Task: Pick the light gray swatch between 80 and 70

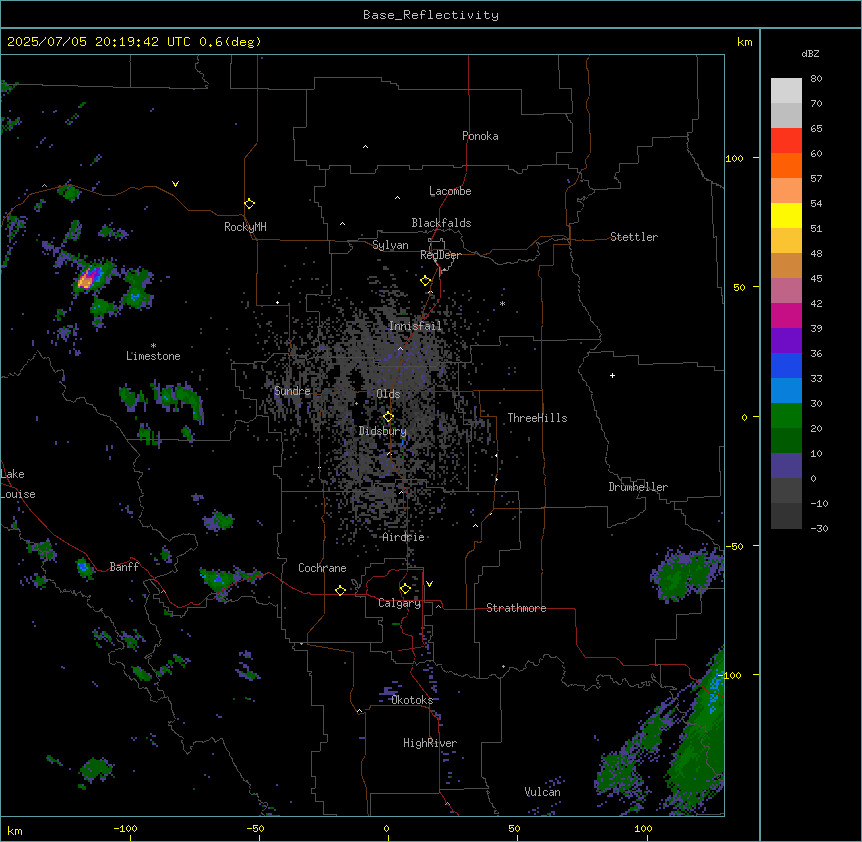Action: (x=786, y=91)
